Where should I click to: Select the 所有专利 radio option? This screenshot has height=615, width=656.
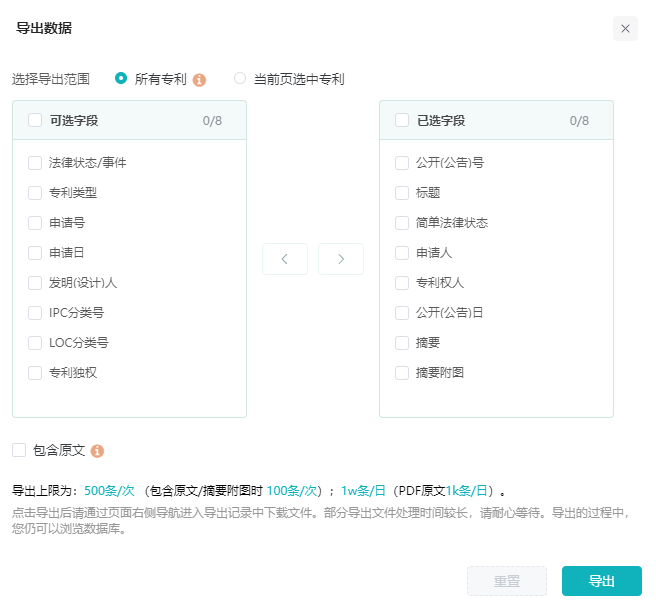click(121, 78)
